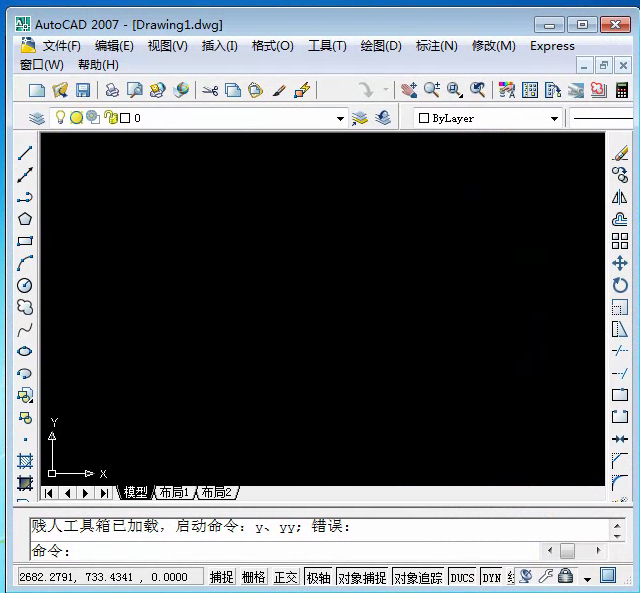Open the Layer Properties Manager
The height and width of the screenshot is (593, 640).
point(37,118)
